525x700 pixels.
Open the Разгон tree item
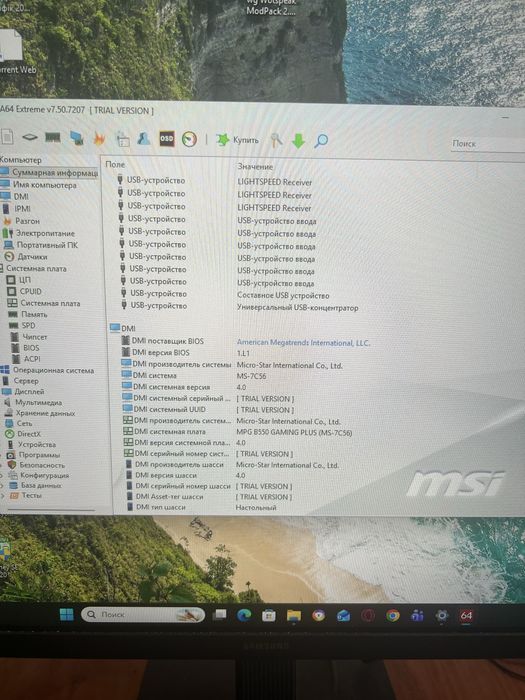pos(27,221)
